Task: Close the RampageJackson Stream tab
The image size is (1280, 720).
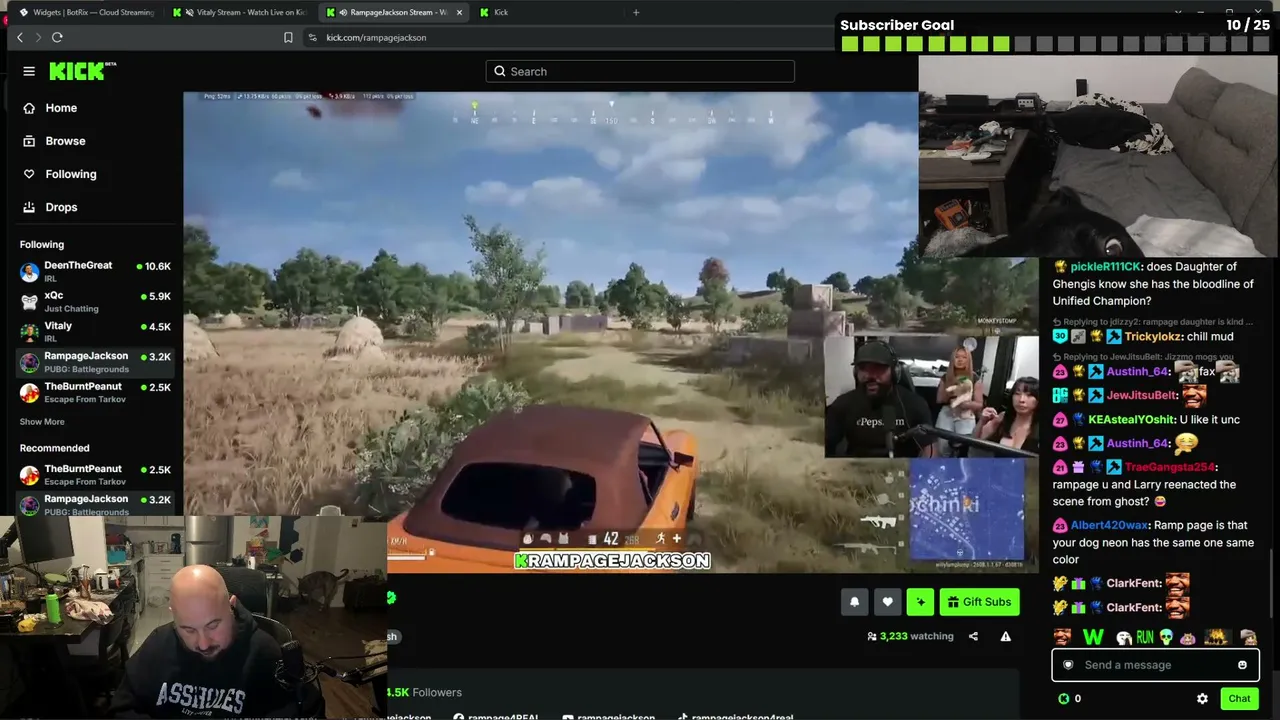Action: 460,12
